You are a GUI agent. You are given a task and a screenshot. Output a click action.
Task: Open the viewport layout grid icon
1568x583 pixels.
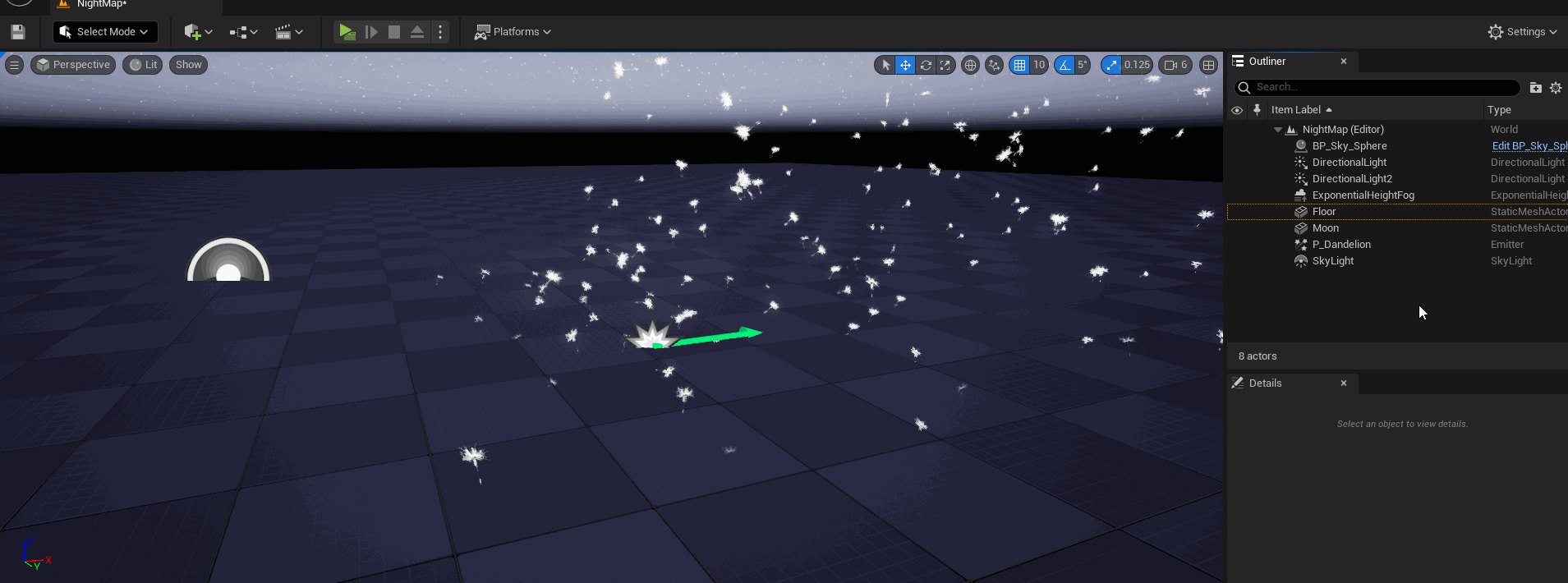[x=1208, y=65]
